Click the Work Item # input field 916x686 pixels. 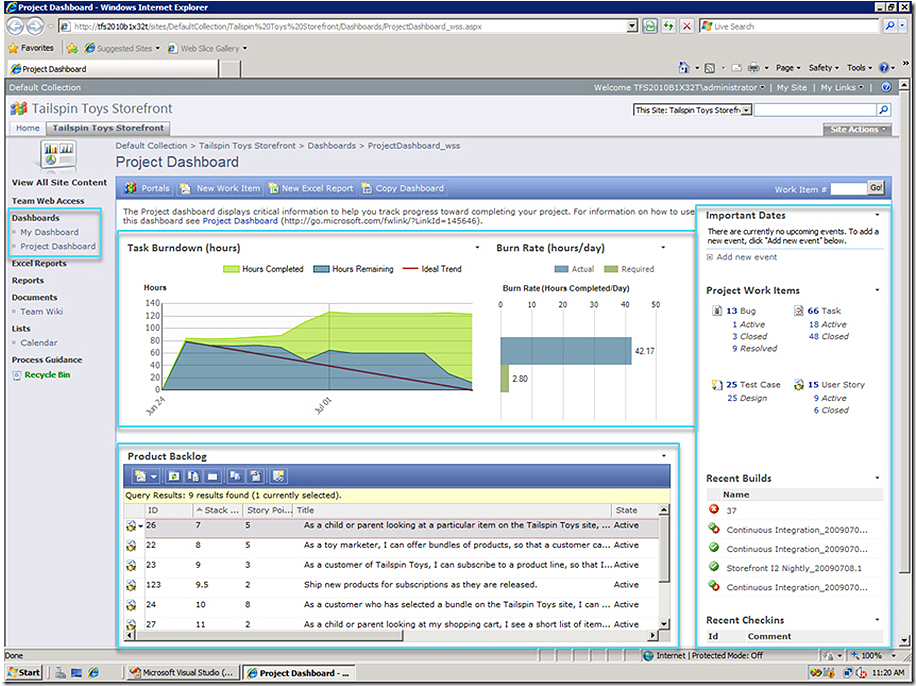tap(847, 188)
